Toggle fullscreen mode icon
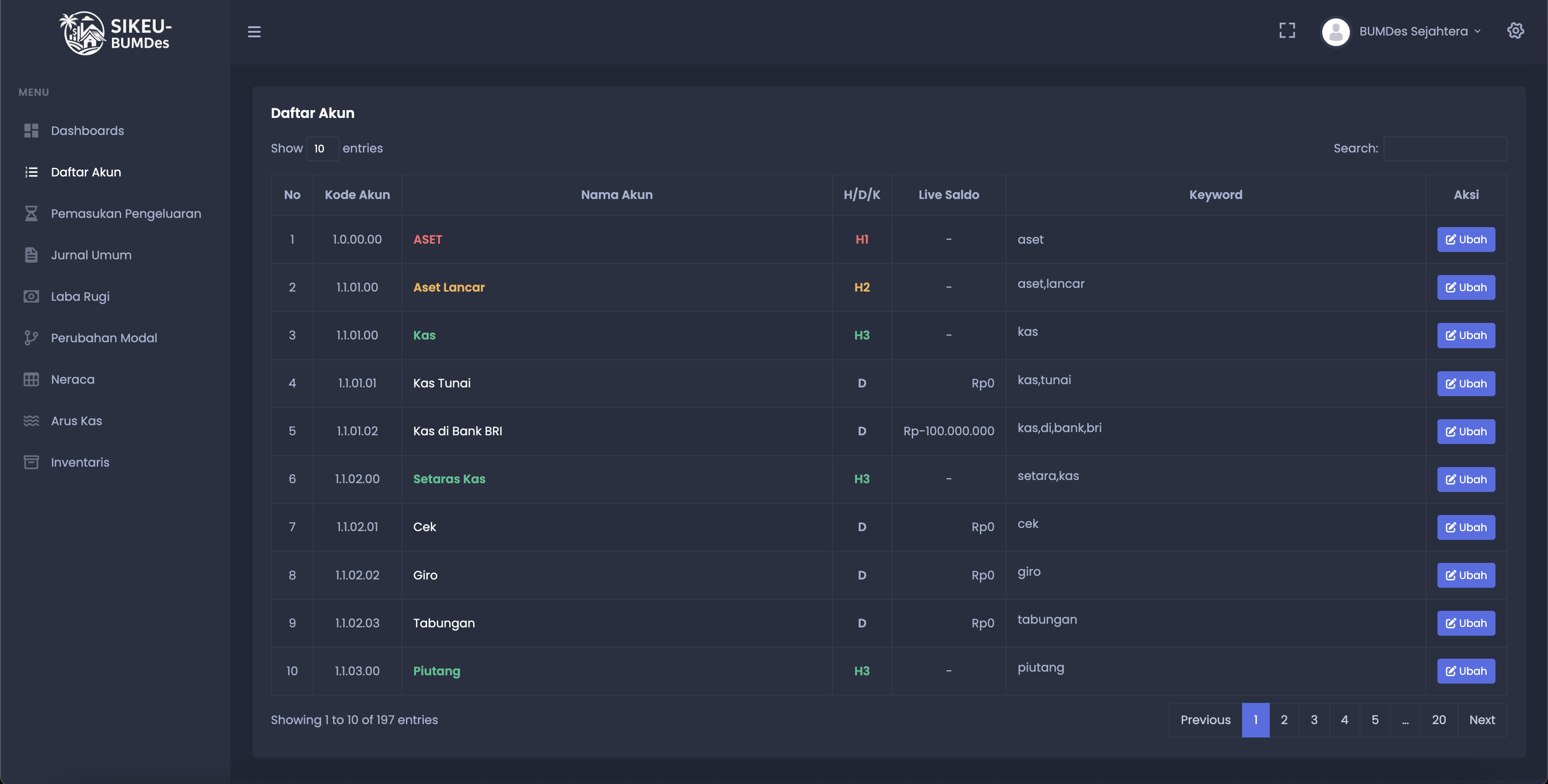Viewport: 1548px width, 784px height. pos(1287,31)
